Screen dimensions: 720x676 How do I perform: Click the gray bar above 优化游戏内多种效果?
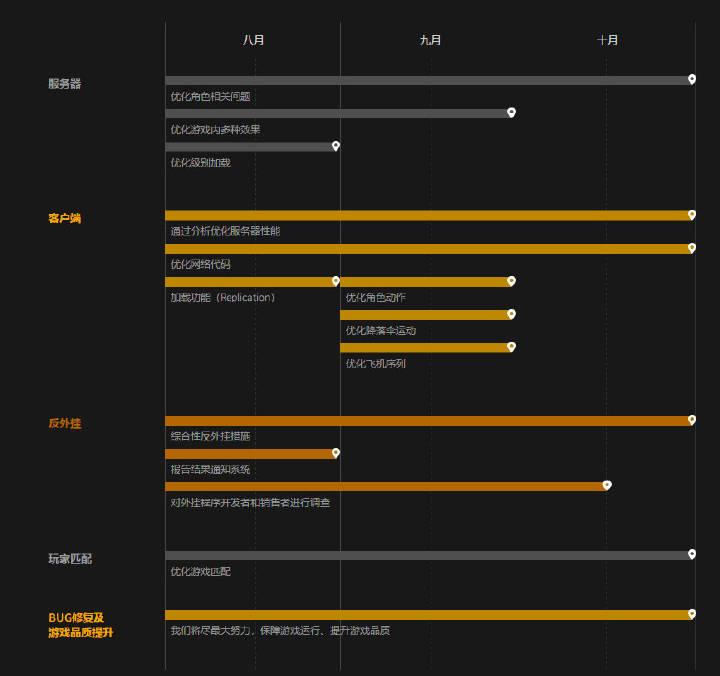(338, 113)
